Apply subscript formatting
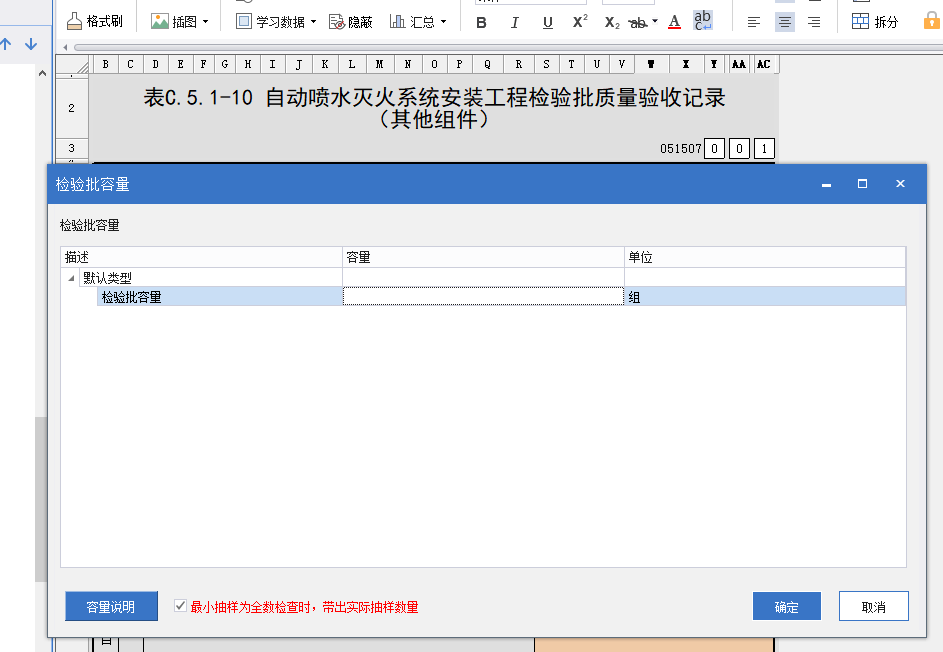The width and height of the screenshot is (943, 652). [612, 23]
